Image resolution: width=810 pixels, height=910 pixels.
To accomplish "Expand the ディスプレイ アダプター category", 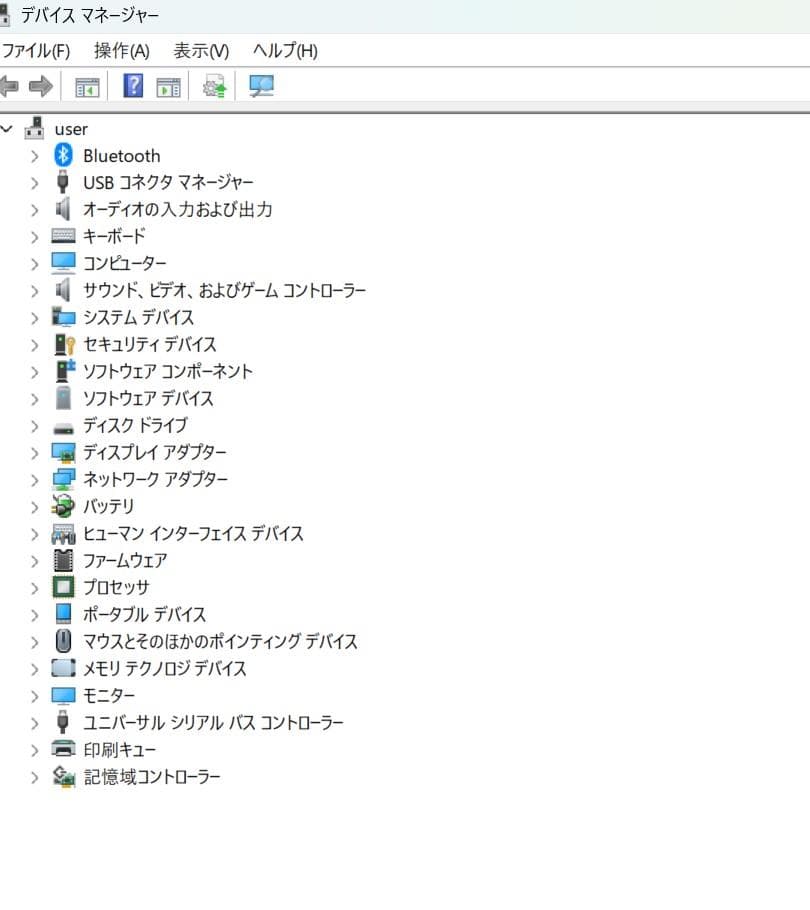I will tap(34, 452).
